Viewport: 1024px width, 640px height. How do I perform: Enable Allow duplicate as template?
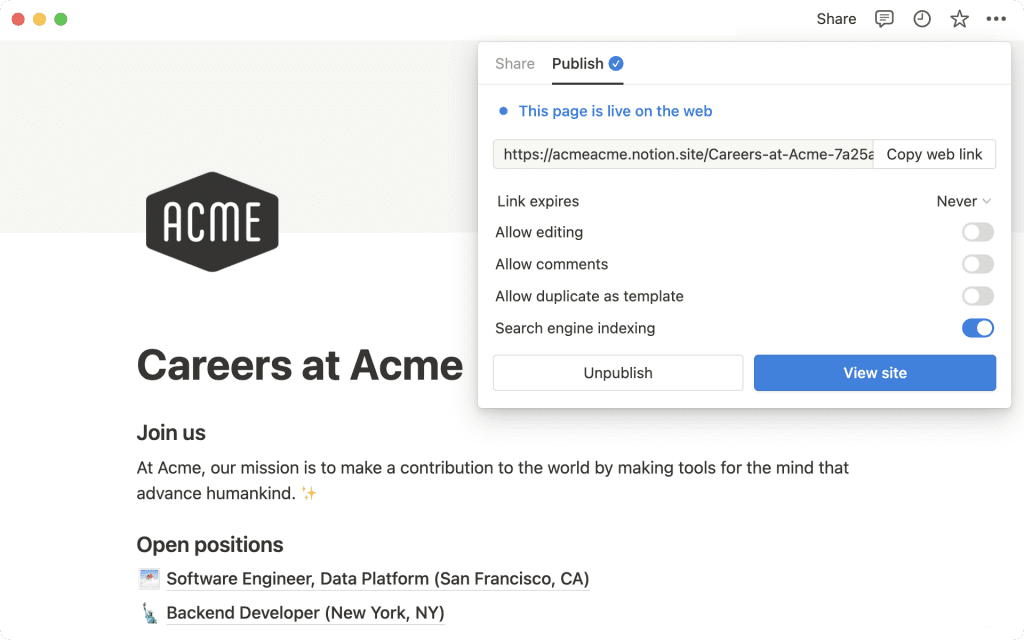pos(978,296)
